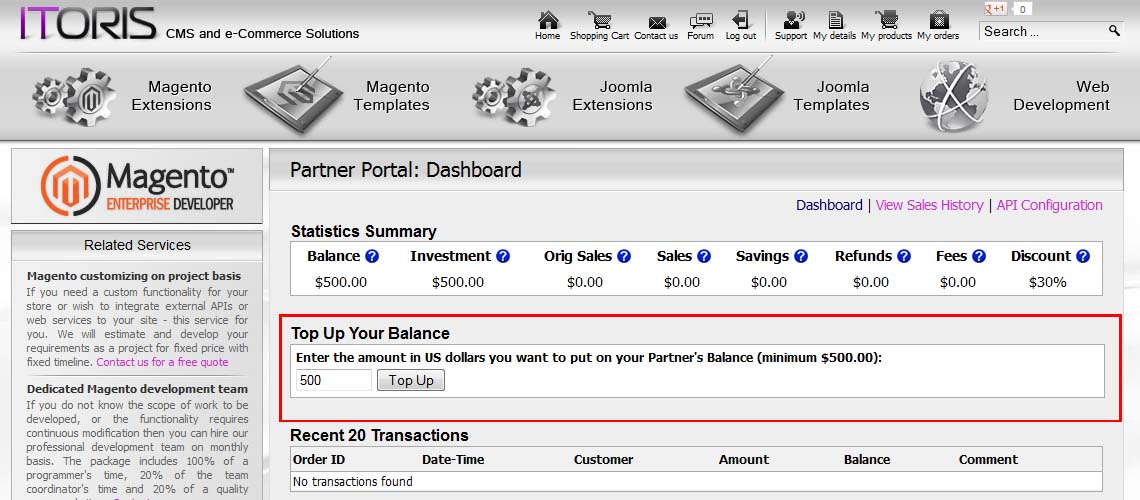Click the Statistics Summary heading
1140x500 pixels.
pyautogui.click(x=364, y=231)
